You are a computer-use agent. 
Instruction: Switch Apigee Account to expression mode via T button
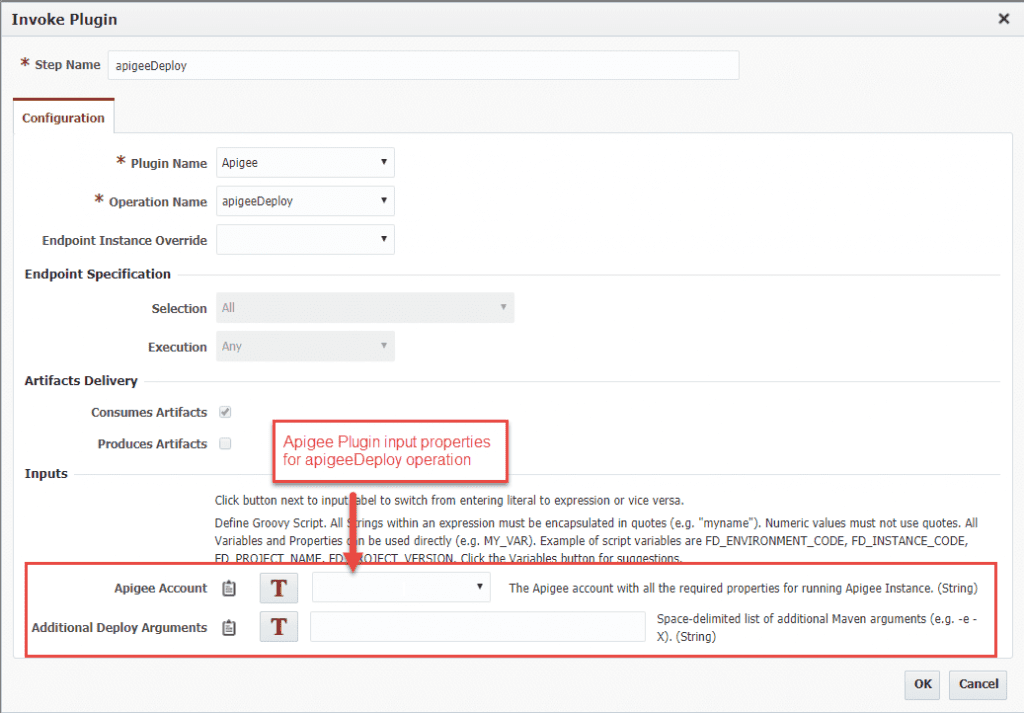click(277, 588)
